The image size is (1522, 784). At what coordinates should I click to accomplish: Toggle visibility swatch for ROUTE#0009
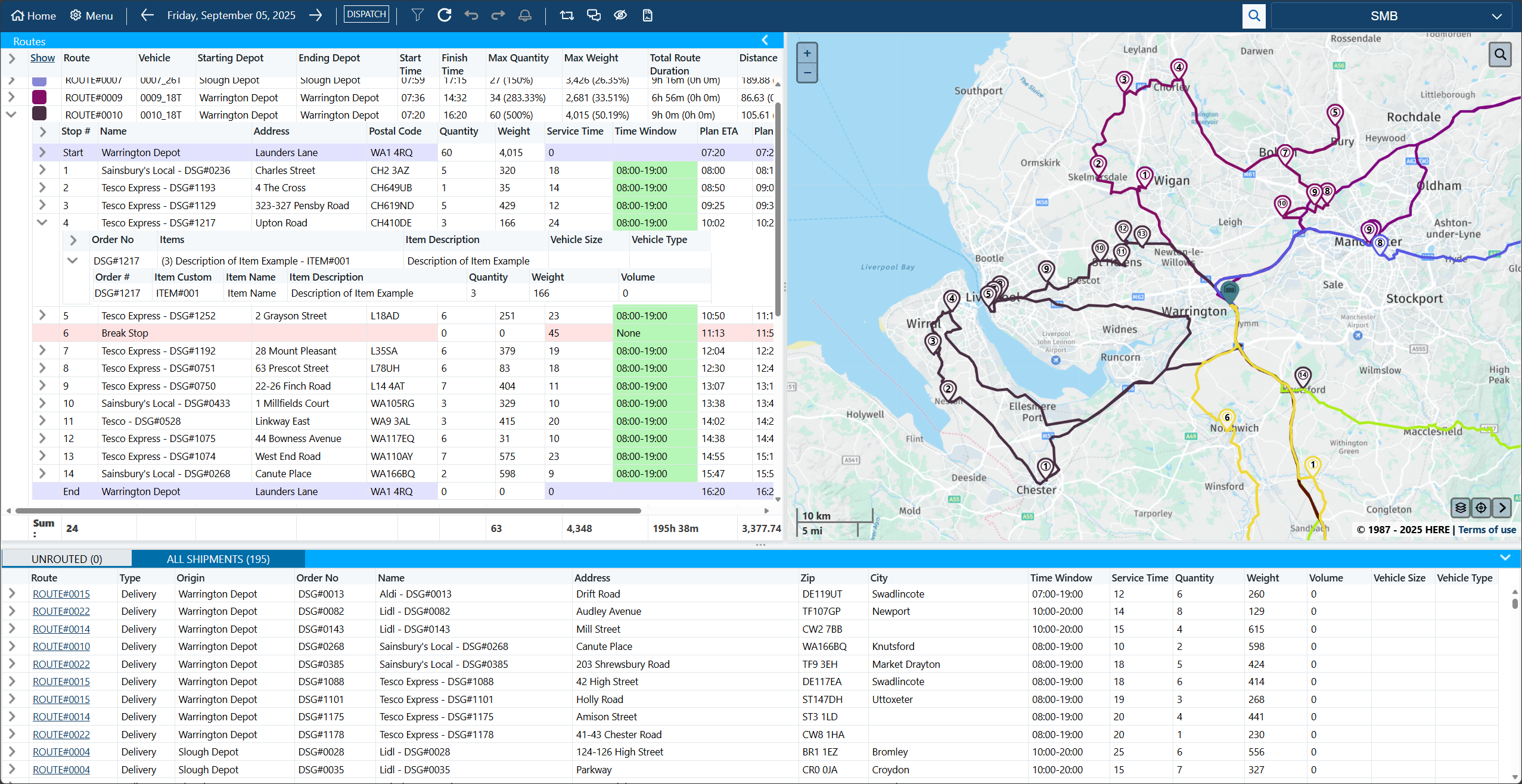[39, 98]
